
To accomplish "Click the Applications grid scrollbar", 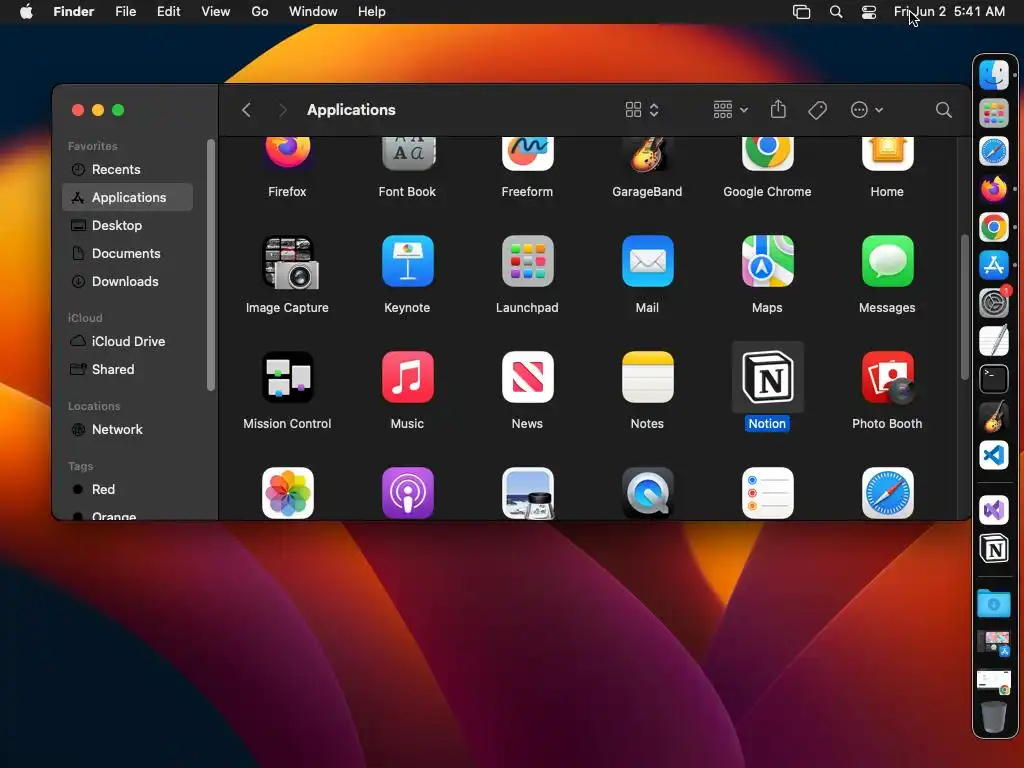I will click(965, 307).
